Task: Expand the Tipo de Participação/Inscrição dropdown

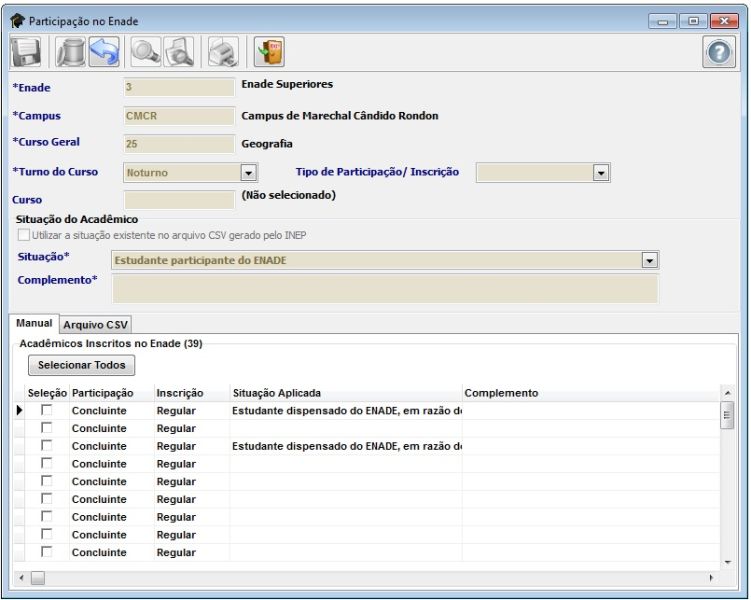Action: [601, 173]
